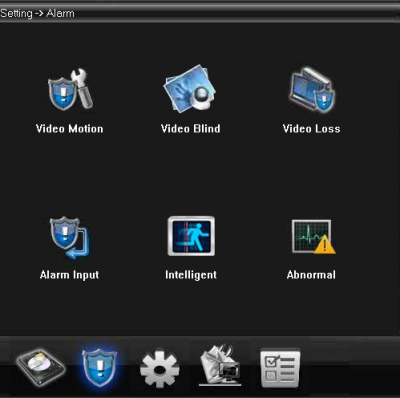Click "Setting" in the title breadcrumb
Image resolution: width=400 pixels, height=398 pixels.
16,14
